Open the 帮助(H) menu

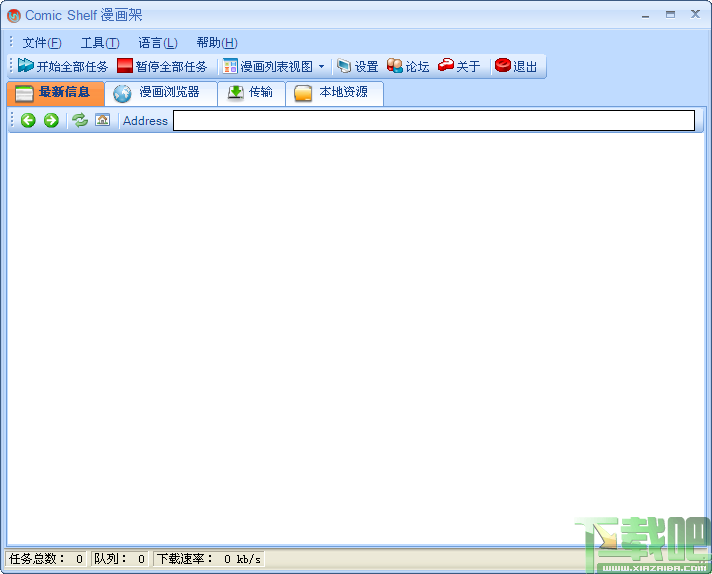coord(217,43)
